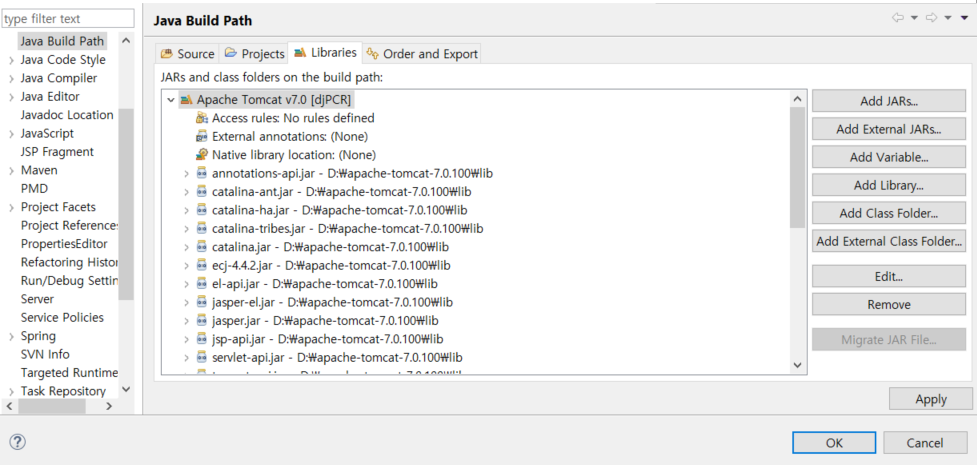Switch to the Projects tab
The image size is (977, 465).
click(254, 54)
